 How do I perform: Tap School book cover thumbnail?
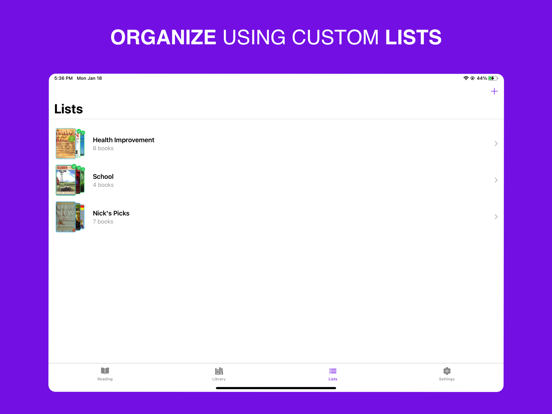tap(70, 180)
